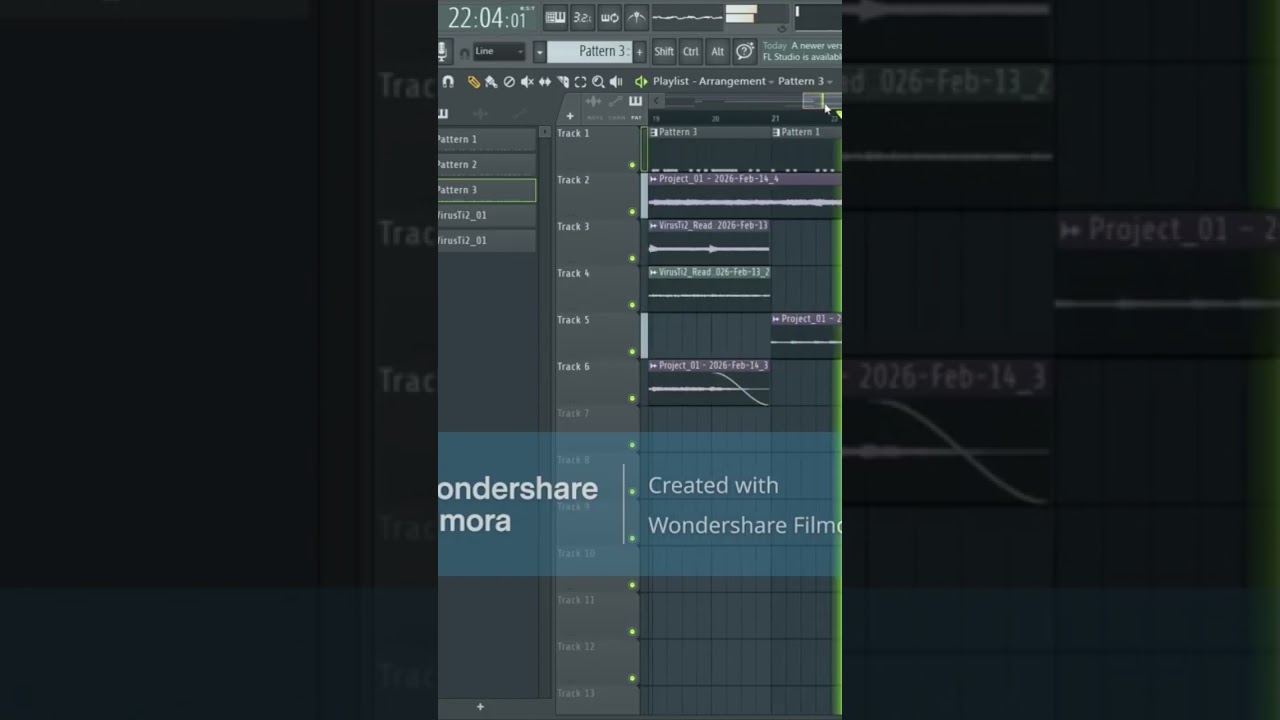The height and width of the screenshot is (720, 1280).
Task: Mute Track 4 with green switch
Action: (x=632, y=305)
